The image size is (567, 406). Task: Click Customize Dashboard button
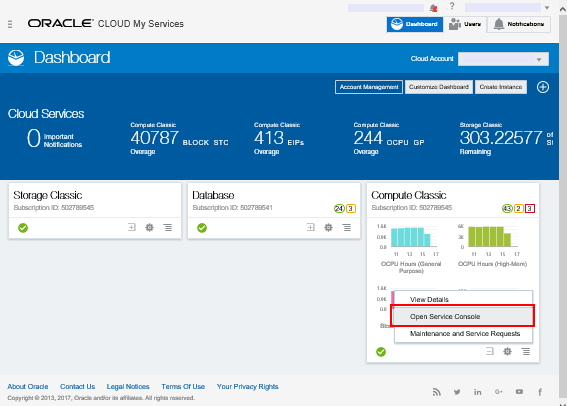439,87
